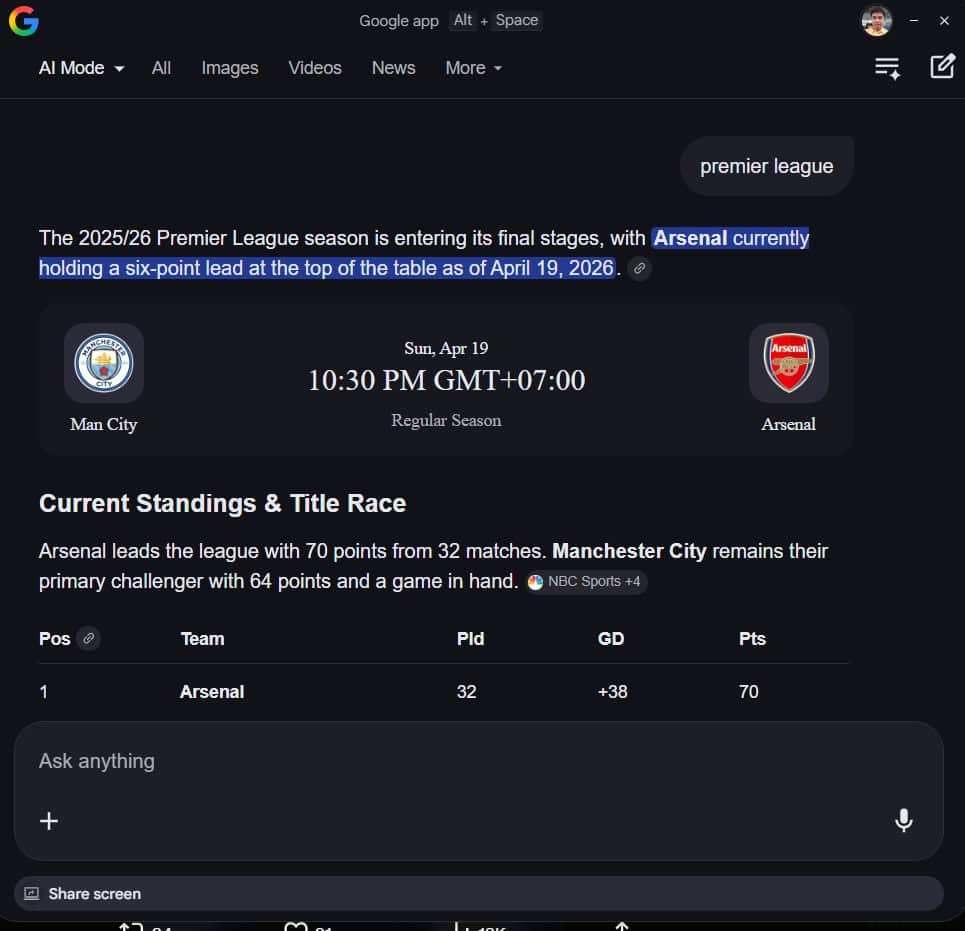Open the News tab
This screenshot has width=965, height=931.
click(393, 68)
